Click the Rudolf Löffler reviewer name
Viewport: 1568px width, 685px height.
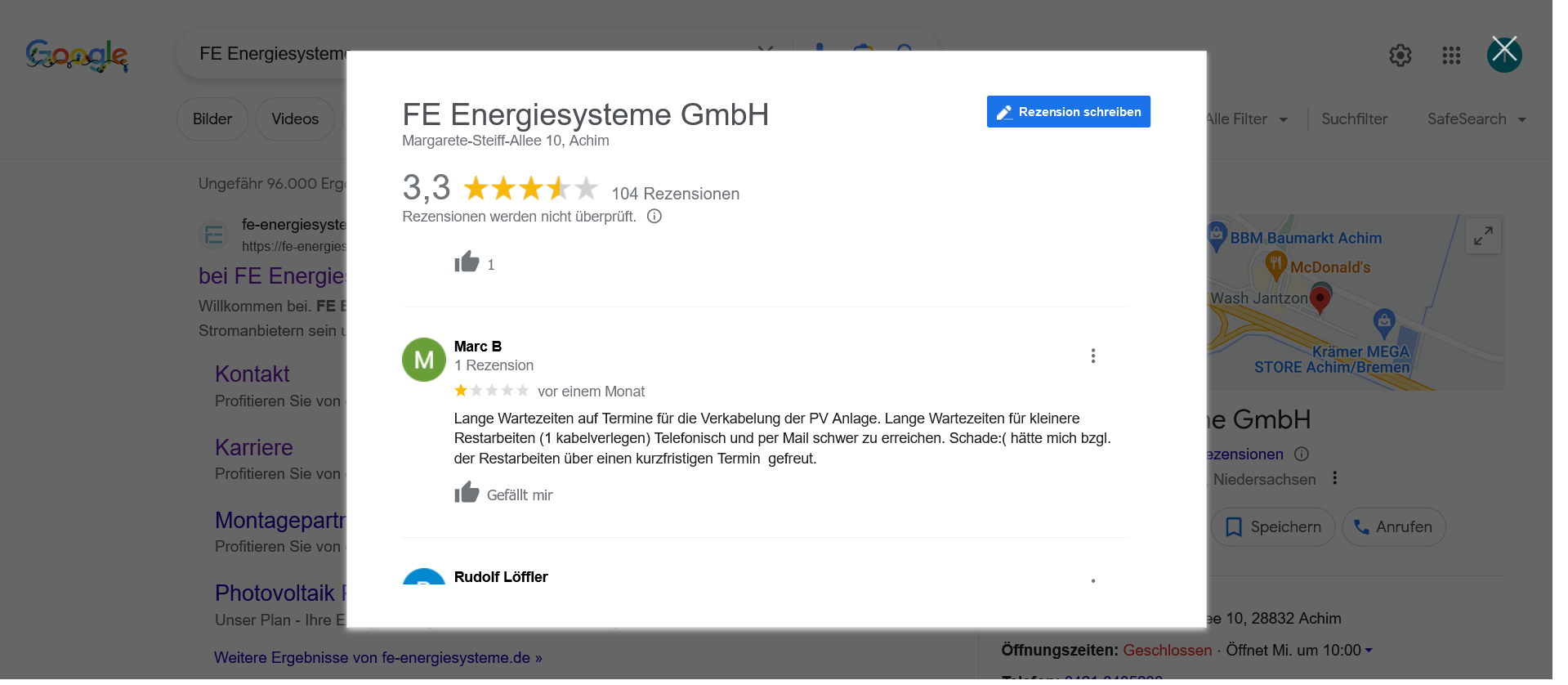[501, 577]
